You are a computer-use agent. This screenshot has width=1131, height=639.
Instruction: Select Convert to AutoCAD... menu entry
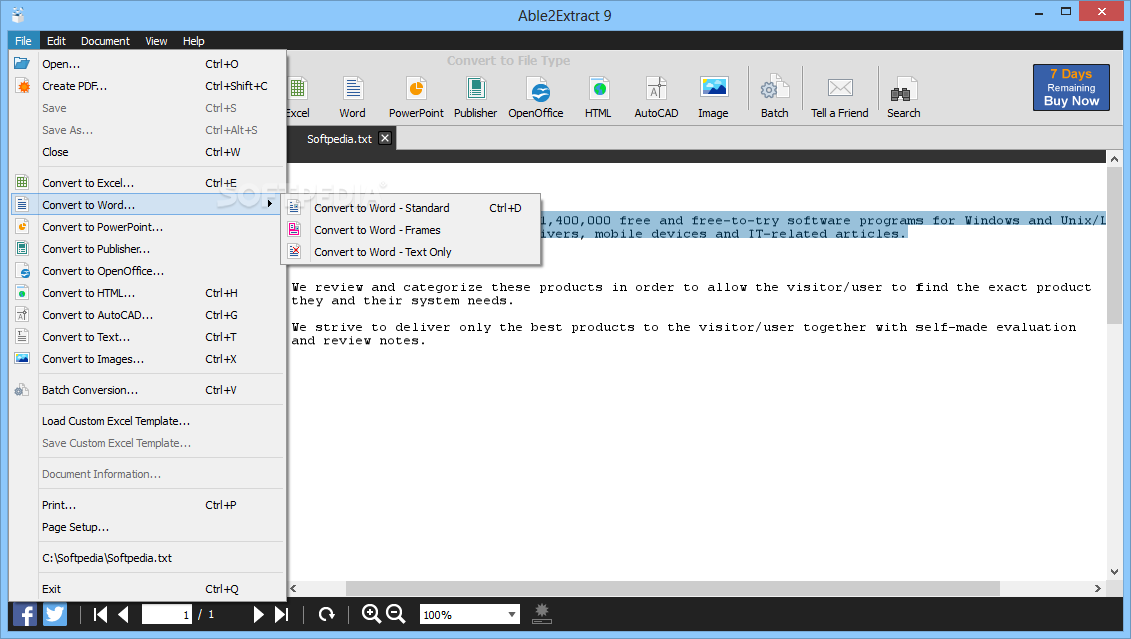(x=148, y=315)
